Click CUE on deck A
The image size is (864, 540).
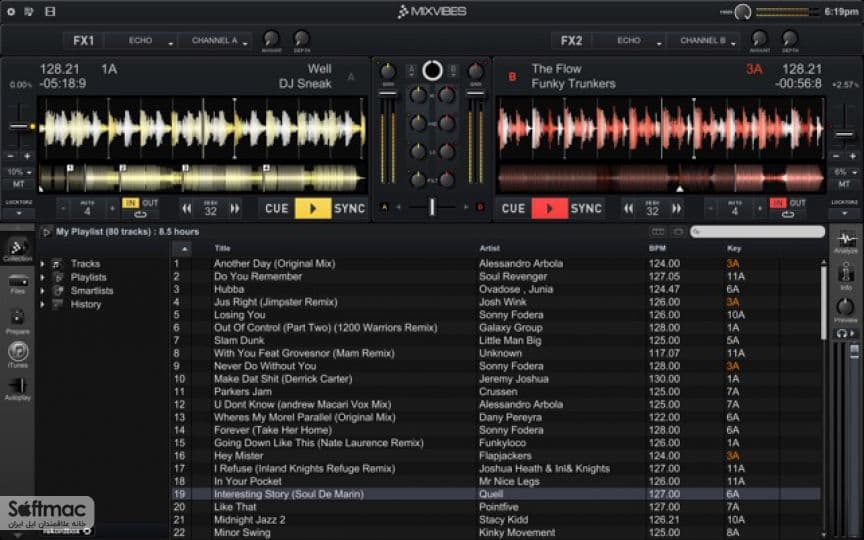277,208
